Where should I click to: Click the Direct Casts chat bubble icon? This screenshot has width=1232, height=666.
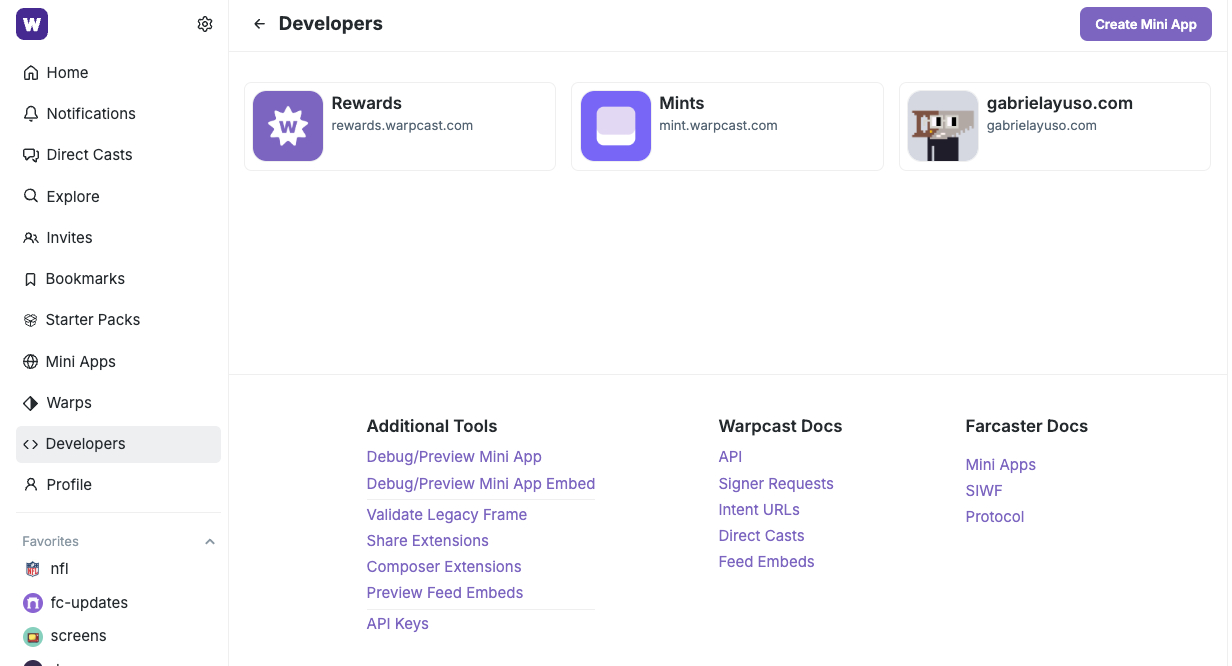(x=31, y=155)
